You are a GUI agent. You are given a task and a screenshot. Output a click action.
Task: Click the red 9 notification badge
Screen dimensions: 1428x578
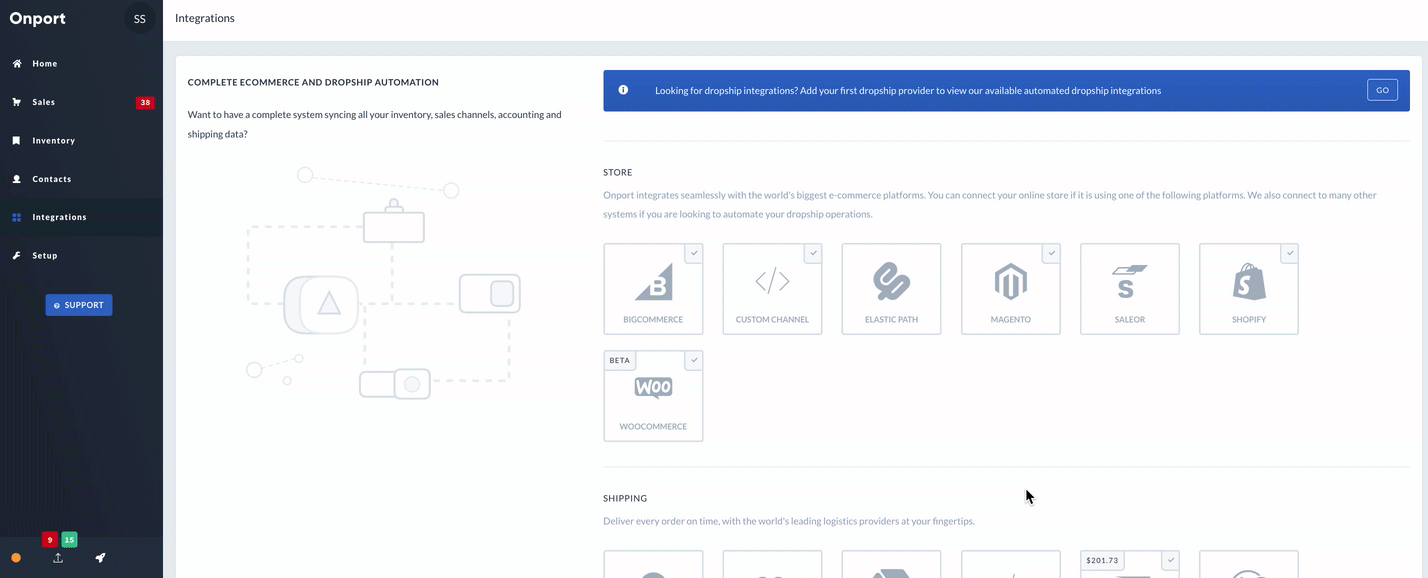pyautogui.click(x=49, y=540)
